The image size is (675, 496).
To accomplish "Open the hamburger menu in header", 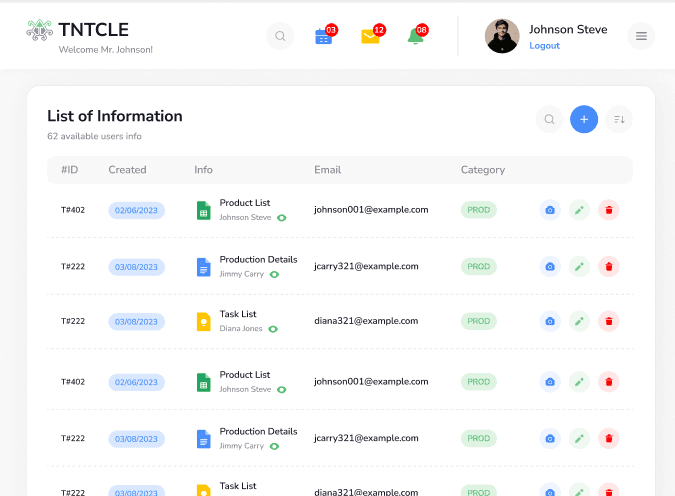I will coord(641,36).
